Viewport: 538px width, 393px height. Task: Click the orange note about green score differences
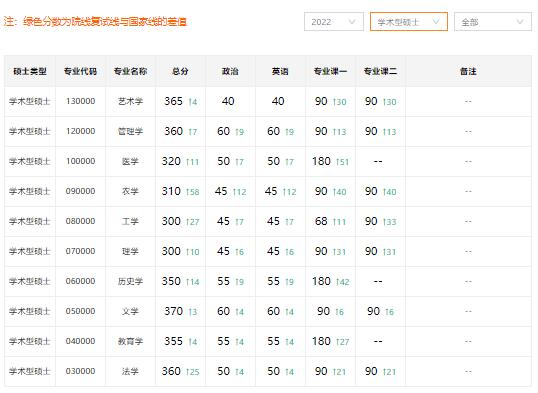click(x=95, y=22)
